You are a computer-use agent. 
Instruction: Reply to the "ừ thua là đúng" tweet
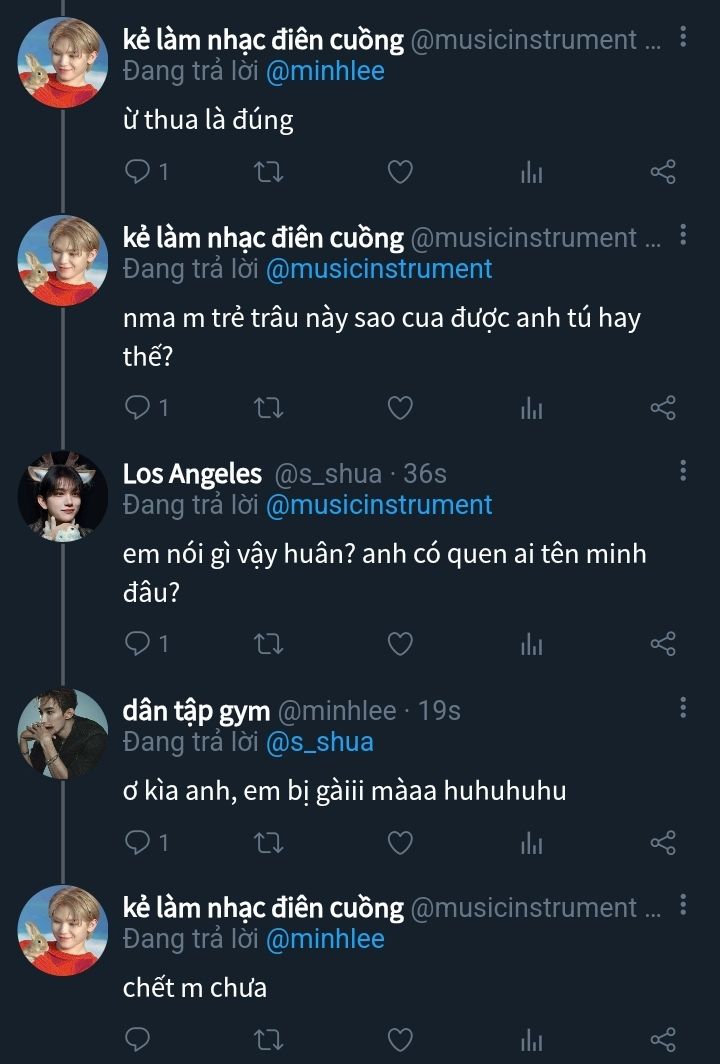point(138,173)
